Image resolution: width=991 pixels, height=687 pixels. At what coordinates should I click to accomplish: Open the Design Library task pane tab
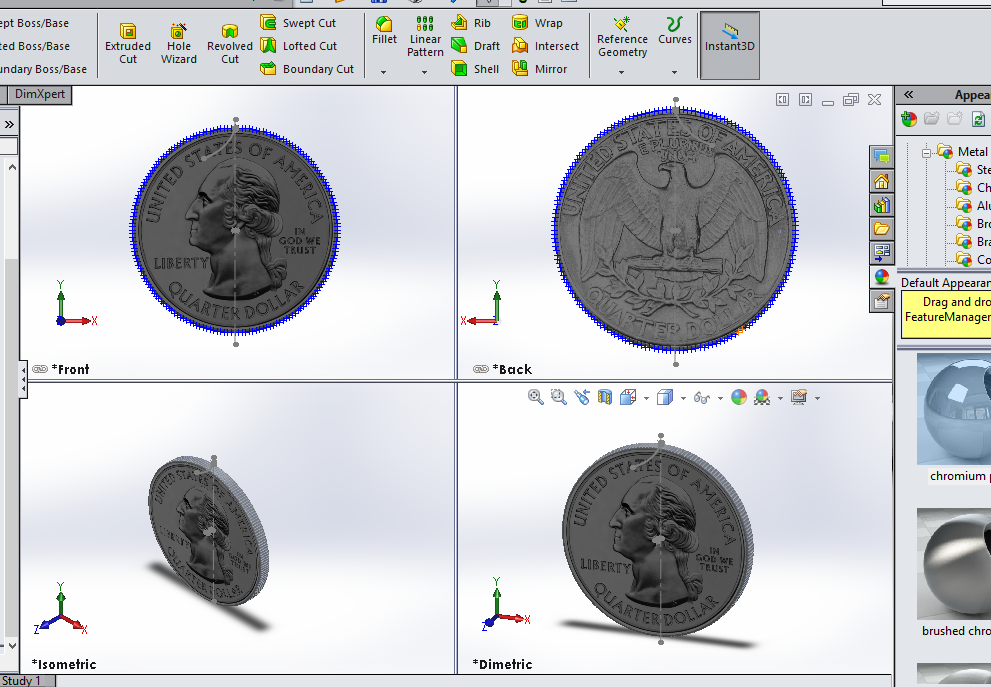pyautogui.click(x=881, y=205)
